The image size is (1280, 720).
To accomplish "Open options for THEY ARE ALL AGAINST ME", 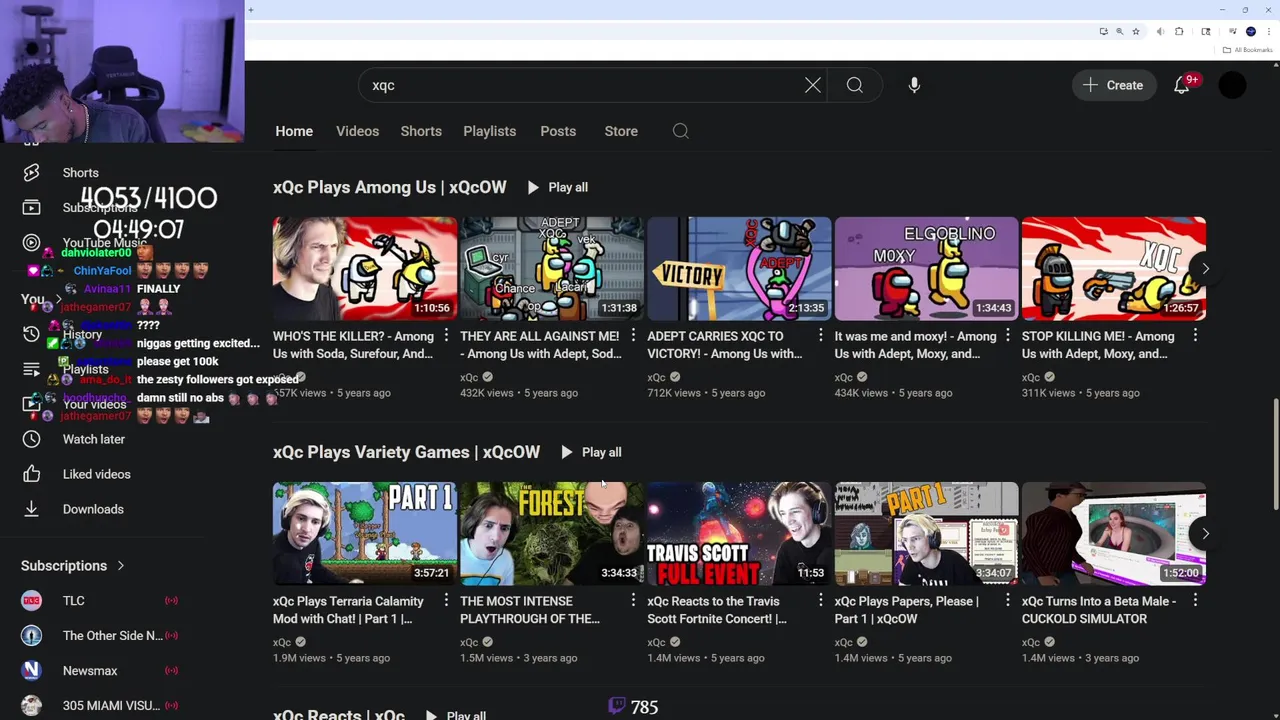I will (x=633, y=336).
